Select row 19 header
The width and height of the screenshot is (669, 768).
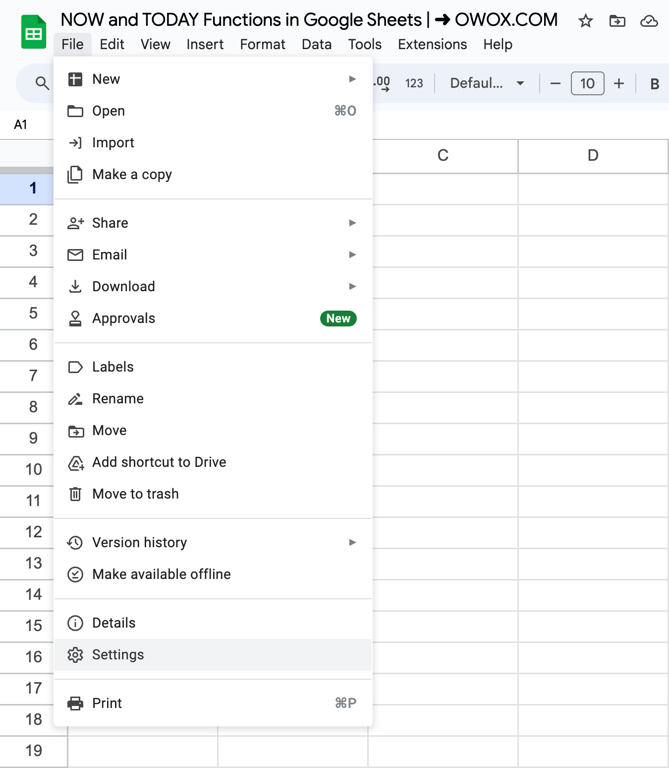(x=33, y=751)
